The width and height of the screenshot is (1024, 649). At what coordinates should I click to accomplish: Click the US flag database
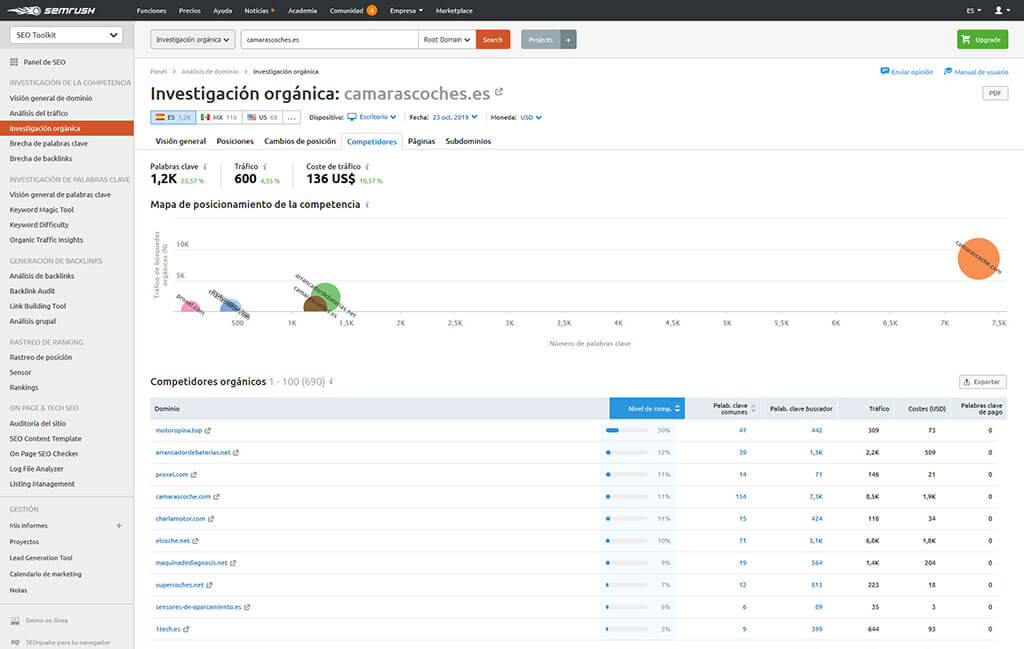[x=262, y=118]
